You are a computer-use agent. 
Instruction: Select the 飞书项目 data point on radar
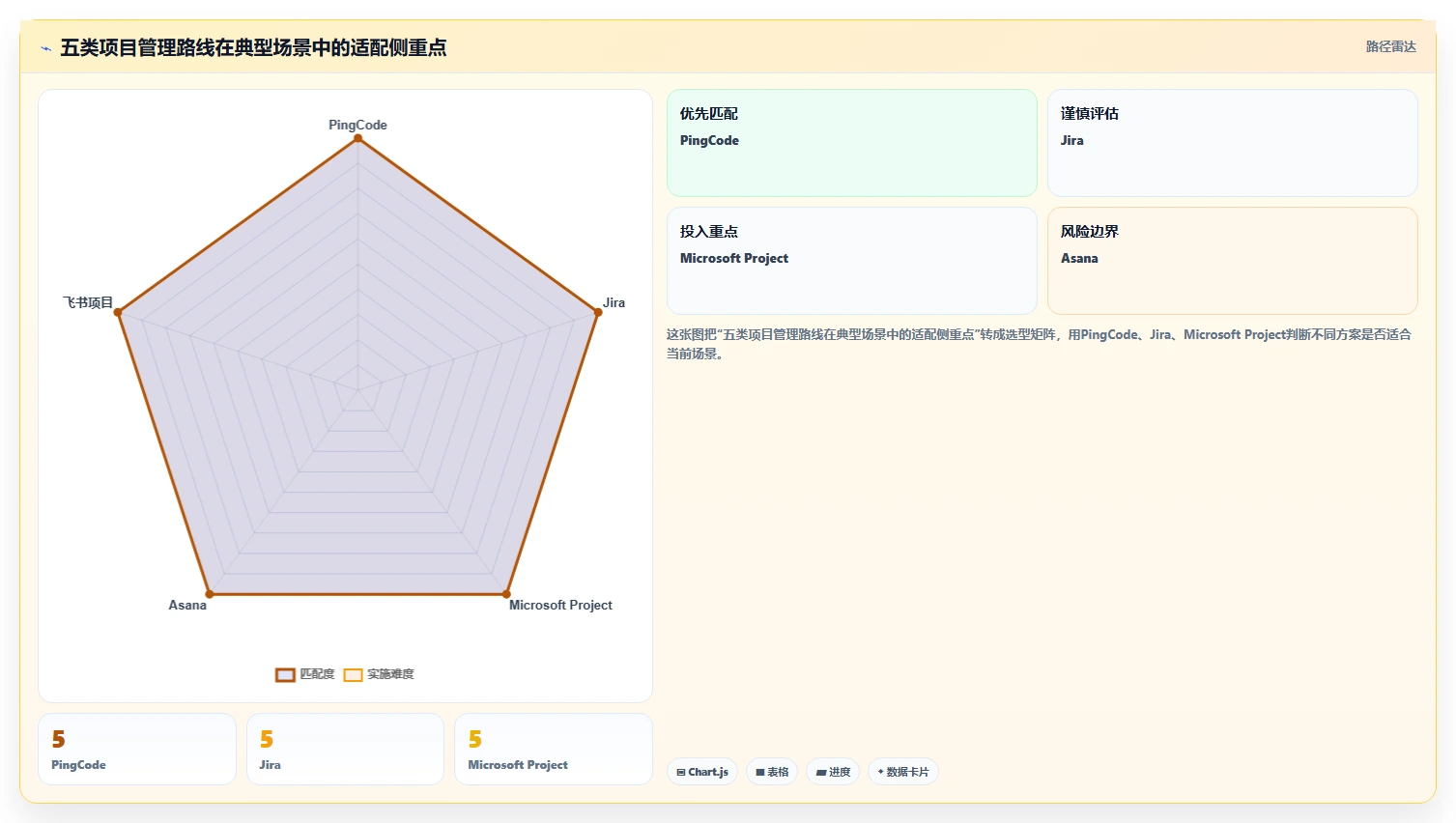pyautogui.click(x=118, y=312)
